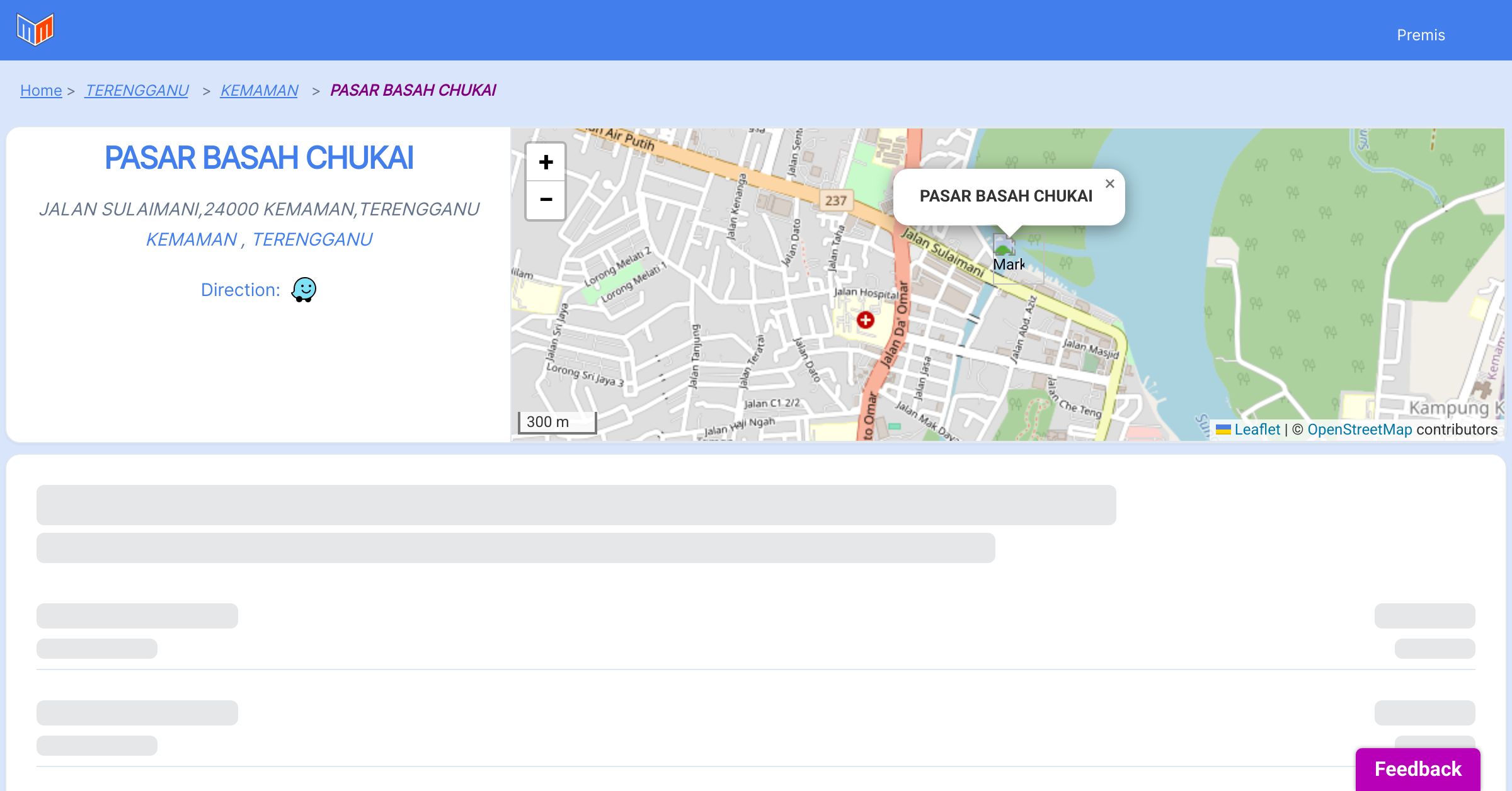Open the Feedback button
Viewport: 1512px width, 791px height.
tap(1417, 768)
